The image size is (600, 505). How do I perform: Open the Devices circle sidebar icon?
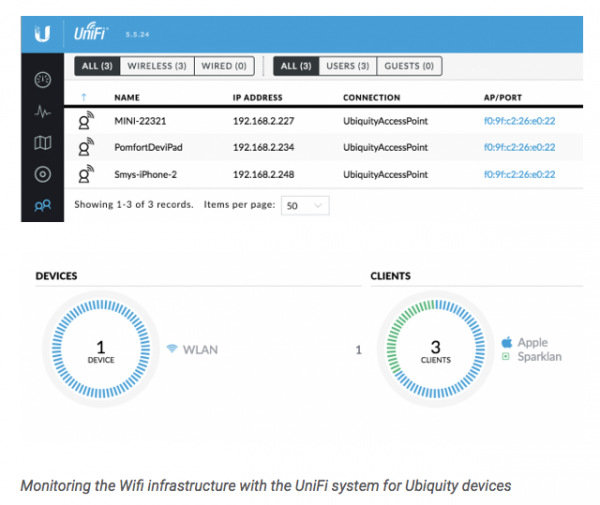(41, 174)
